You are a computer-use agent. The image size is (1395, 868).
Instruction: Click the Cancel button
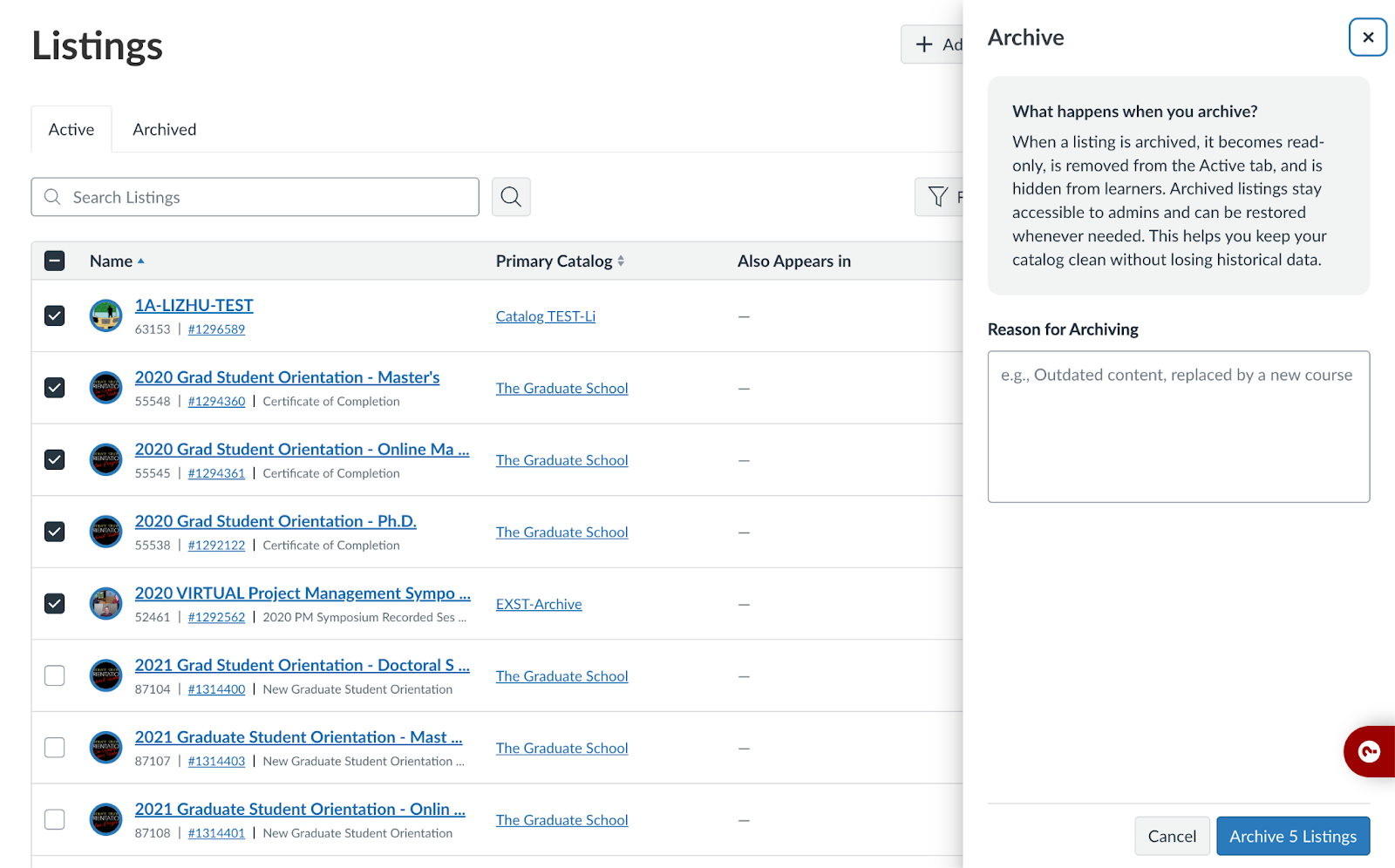point(1171,837)
